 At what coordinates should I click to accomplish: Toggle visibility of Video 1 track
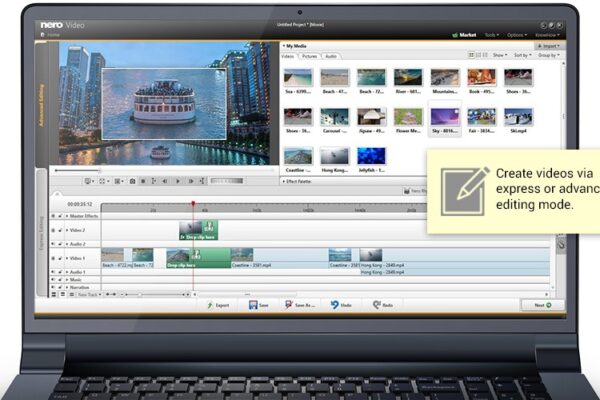[53, 258]
